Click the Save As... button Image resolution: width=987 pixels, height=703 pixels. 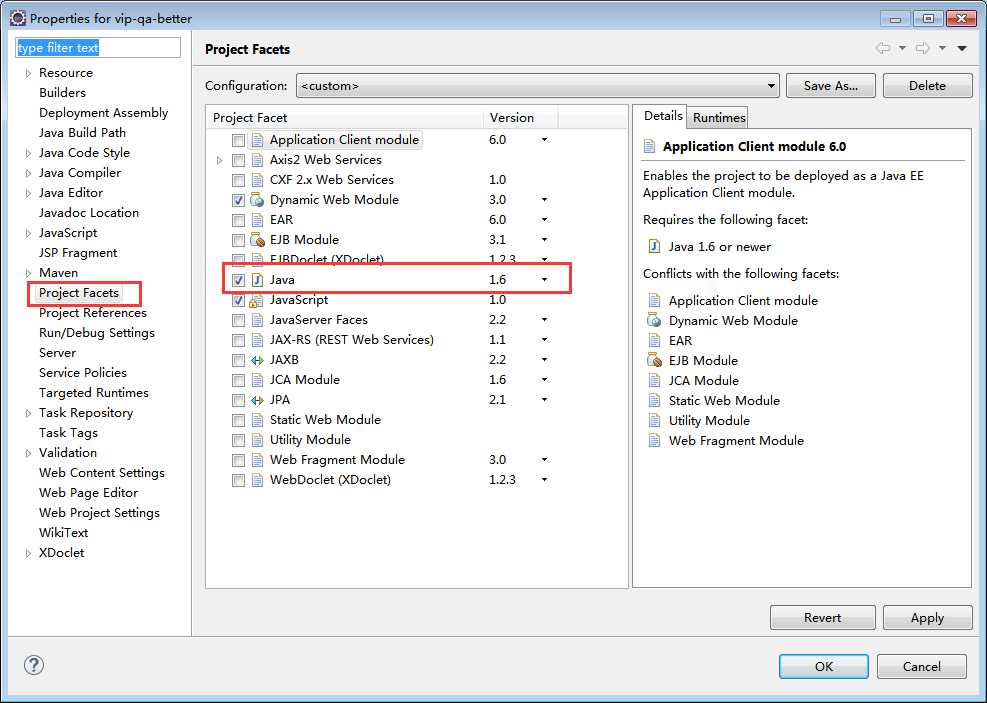point(830,86)
